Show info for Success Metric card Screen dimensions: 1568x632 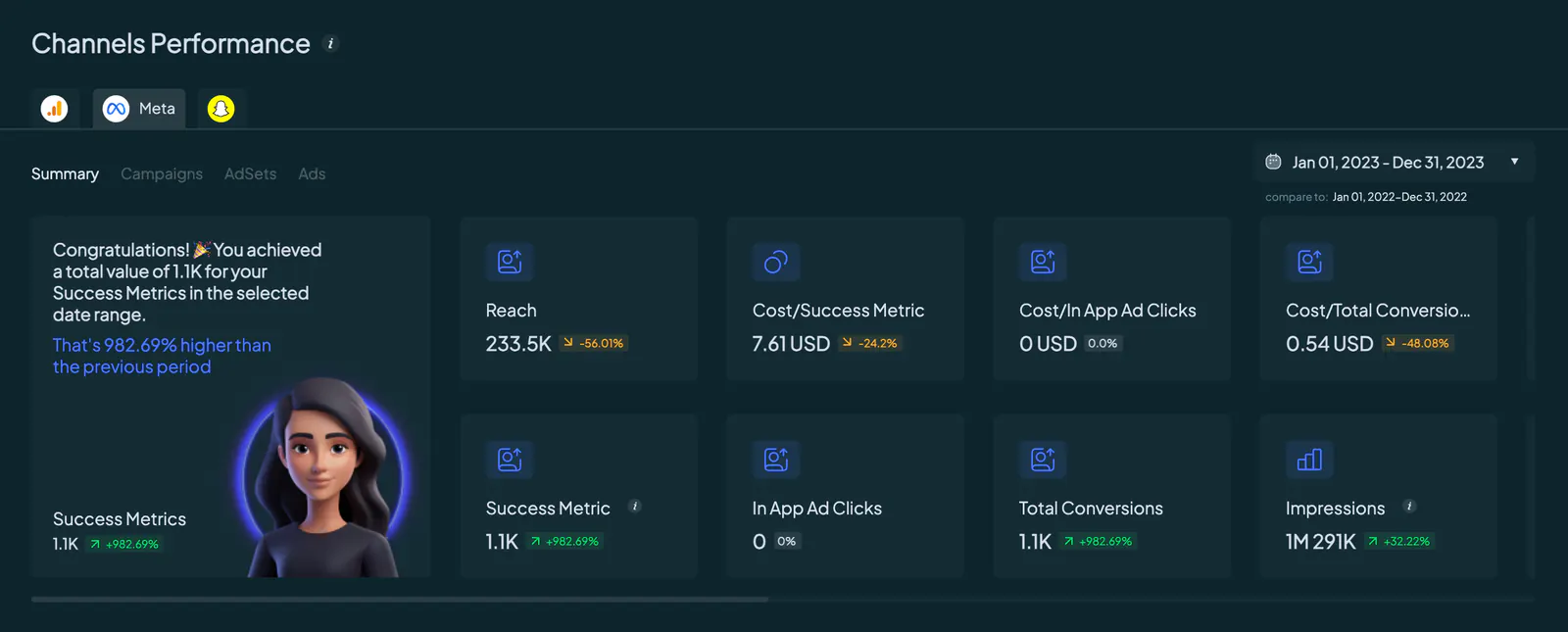[x=635, y=507]
